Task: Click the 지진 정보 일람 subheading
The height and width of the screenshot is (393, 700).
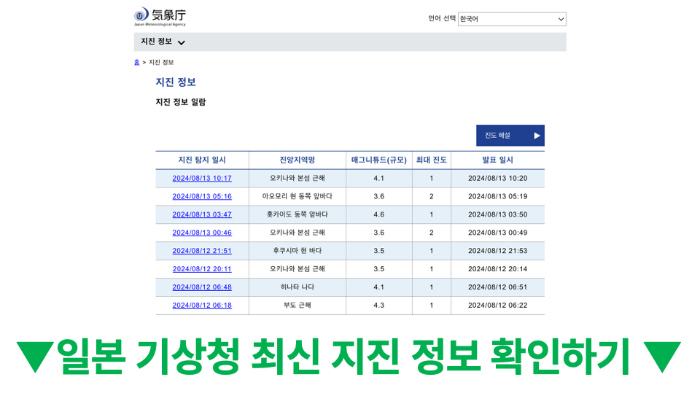Action: tap(181, 102)
